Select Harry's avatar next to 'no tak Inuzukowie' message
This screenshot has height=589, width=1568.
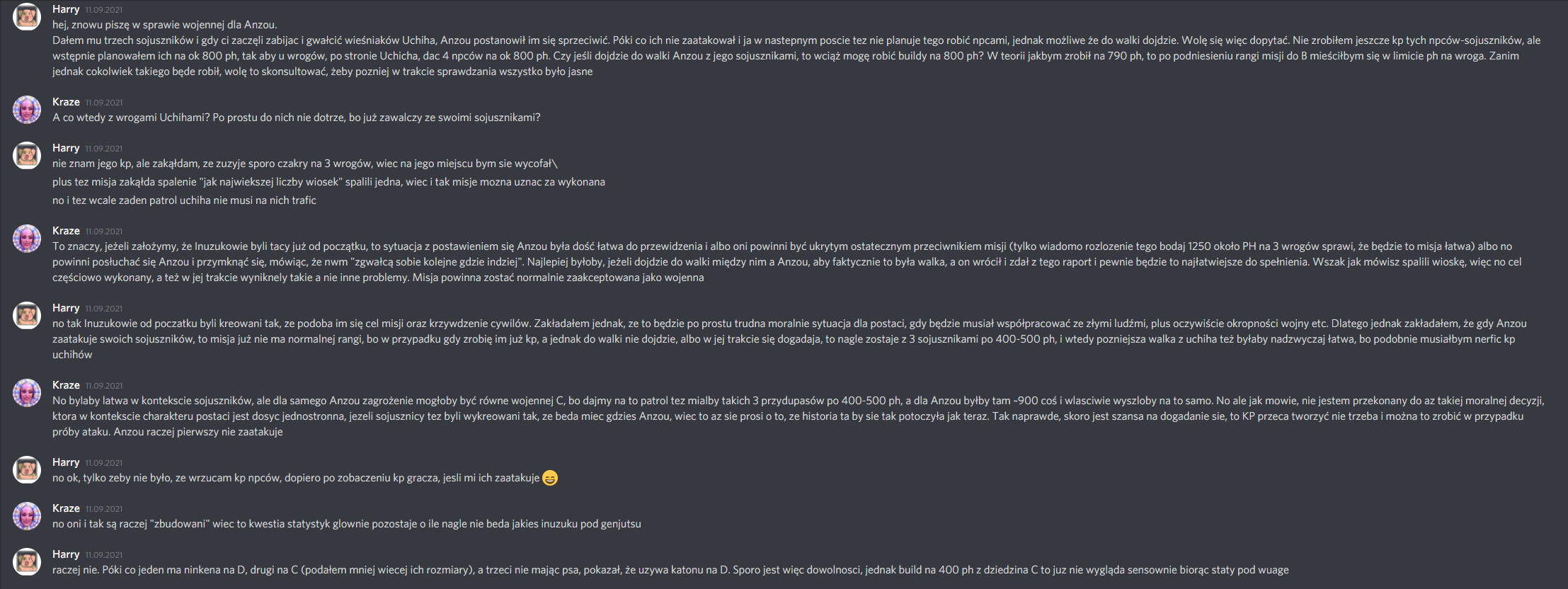[27, 316]
